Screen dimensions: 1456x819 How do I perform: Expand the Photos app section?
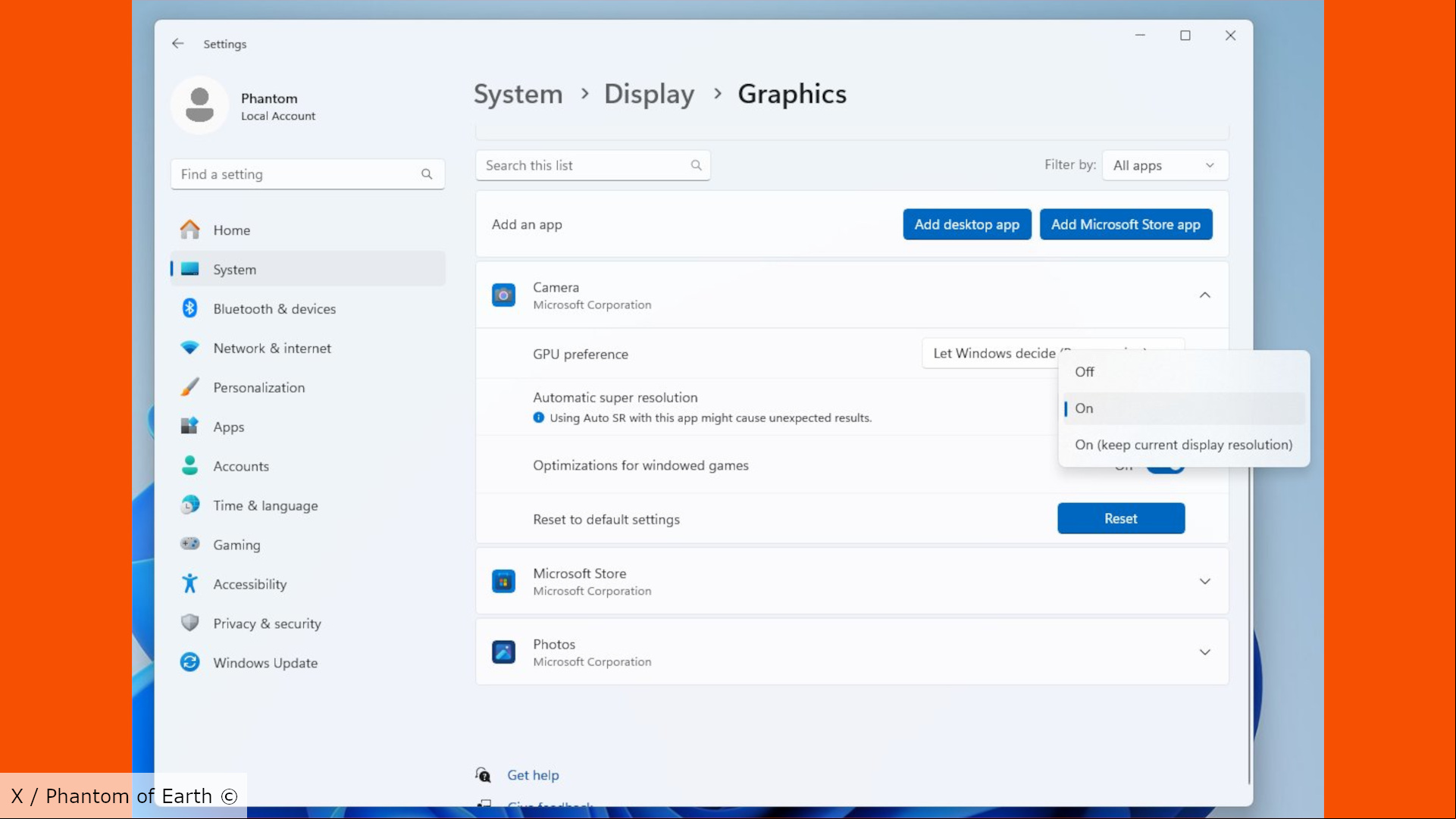click(x=1204, y=652)
